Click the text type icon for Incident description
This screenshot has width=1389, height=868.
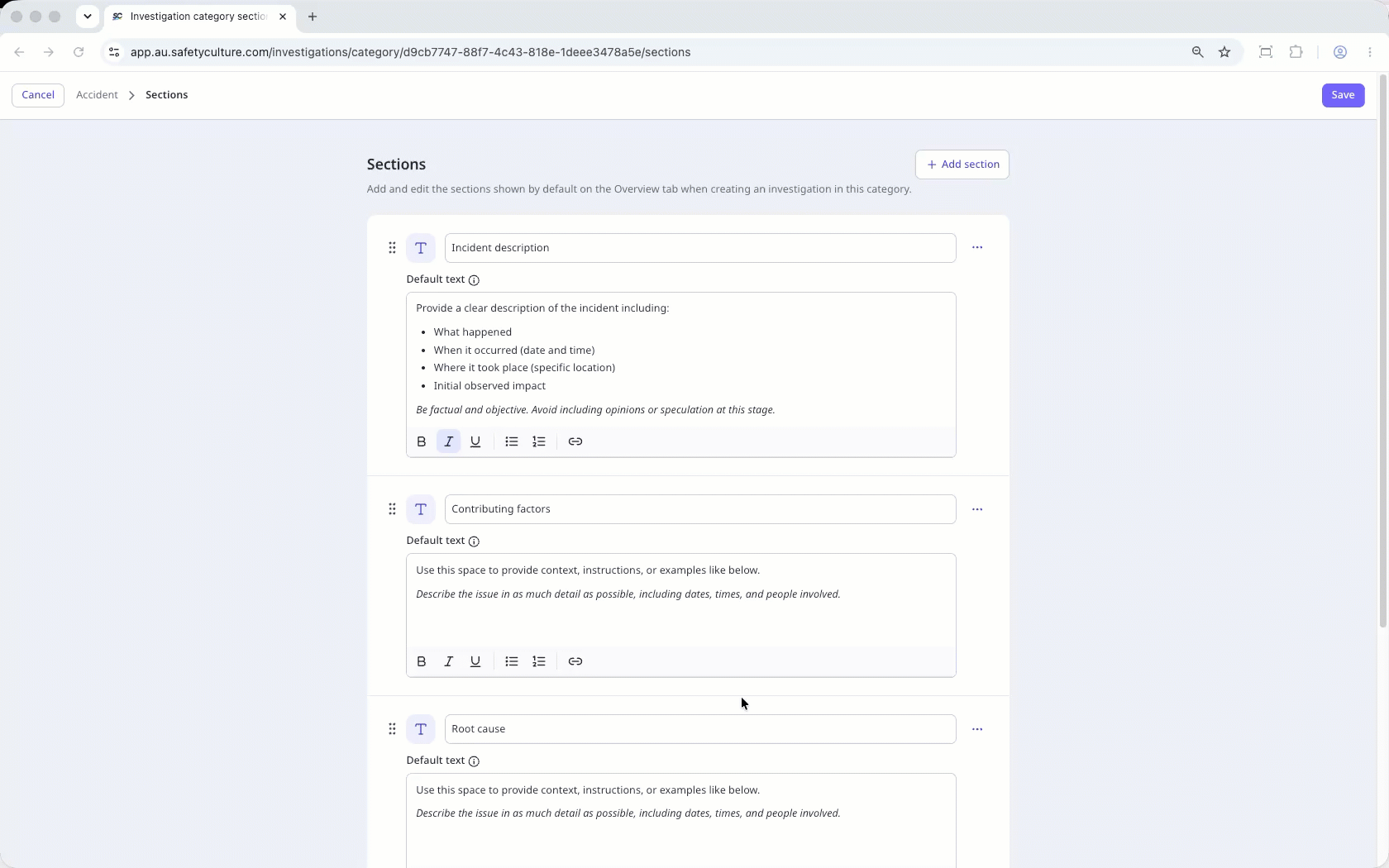pos(421,248)
